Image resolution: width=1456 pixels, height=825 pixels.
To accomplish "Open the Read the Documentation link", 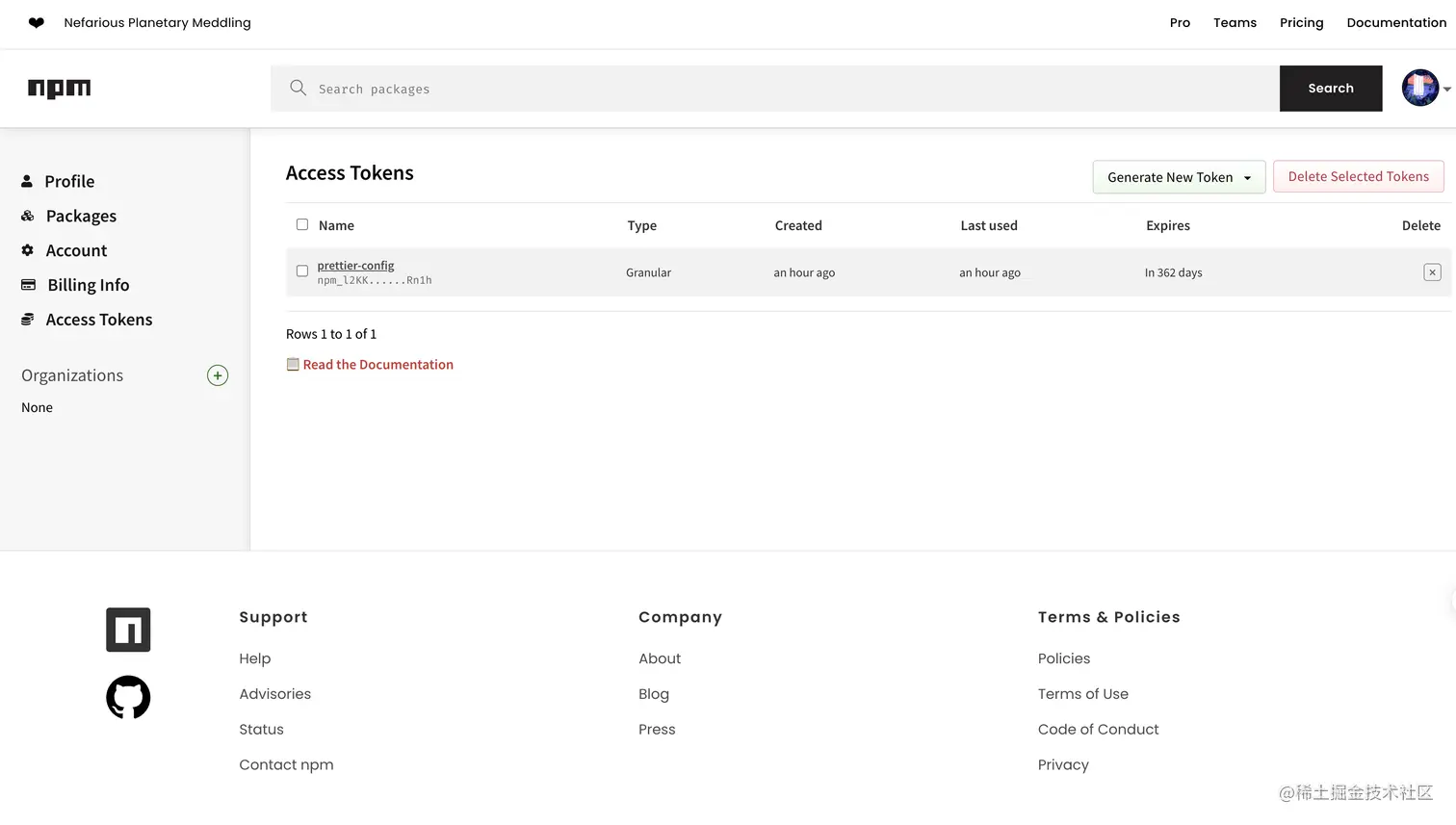I will (x=377, y=365).
